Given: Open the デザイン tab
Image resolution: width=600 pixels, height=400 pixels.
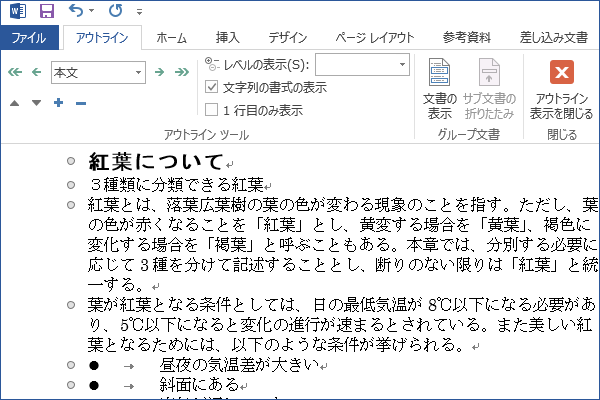Looking at the screenshot, I should [288, 38].
